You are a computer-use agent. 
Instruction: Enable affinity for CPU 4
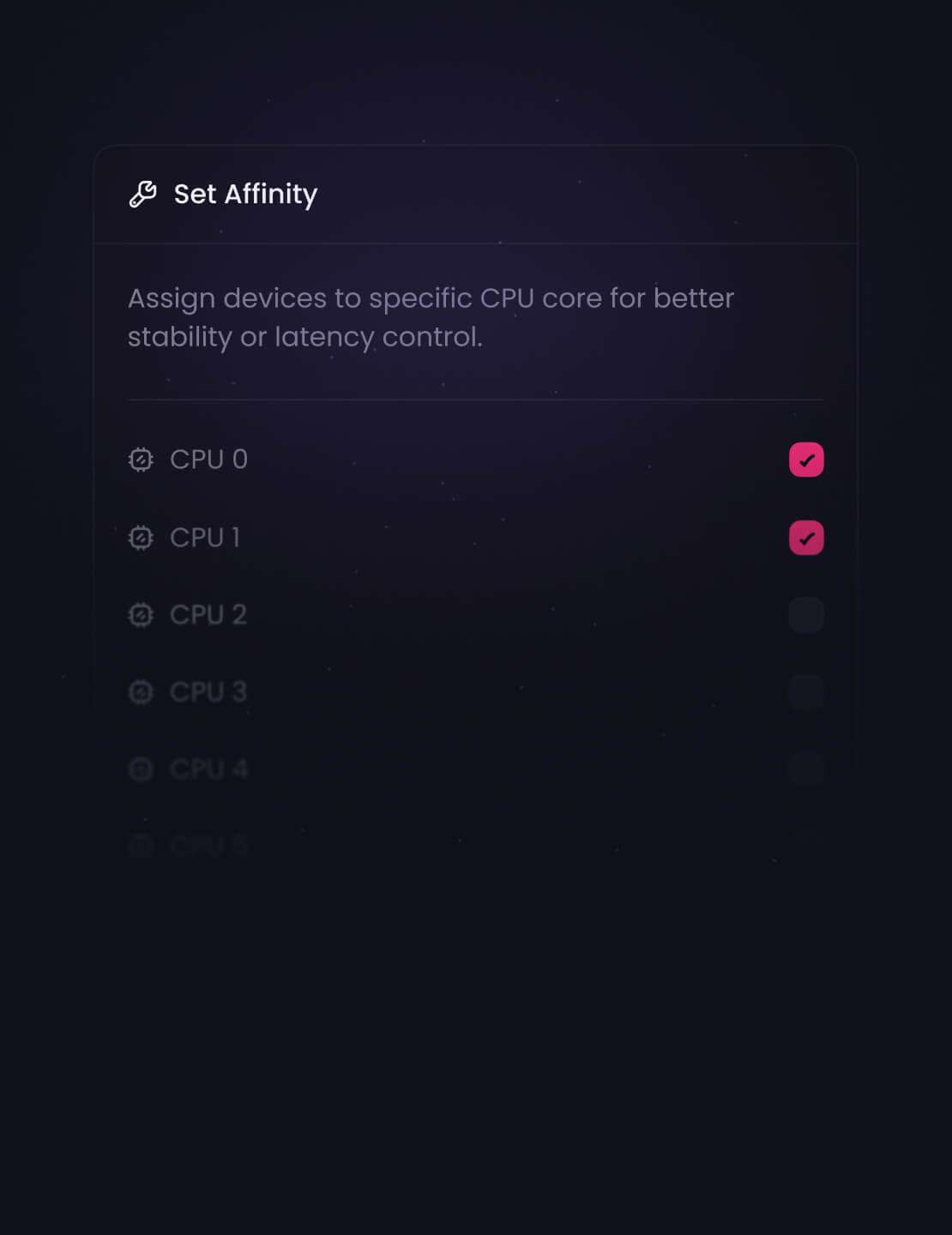pyautogui.click(x=805, y=769)
